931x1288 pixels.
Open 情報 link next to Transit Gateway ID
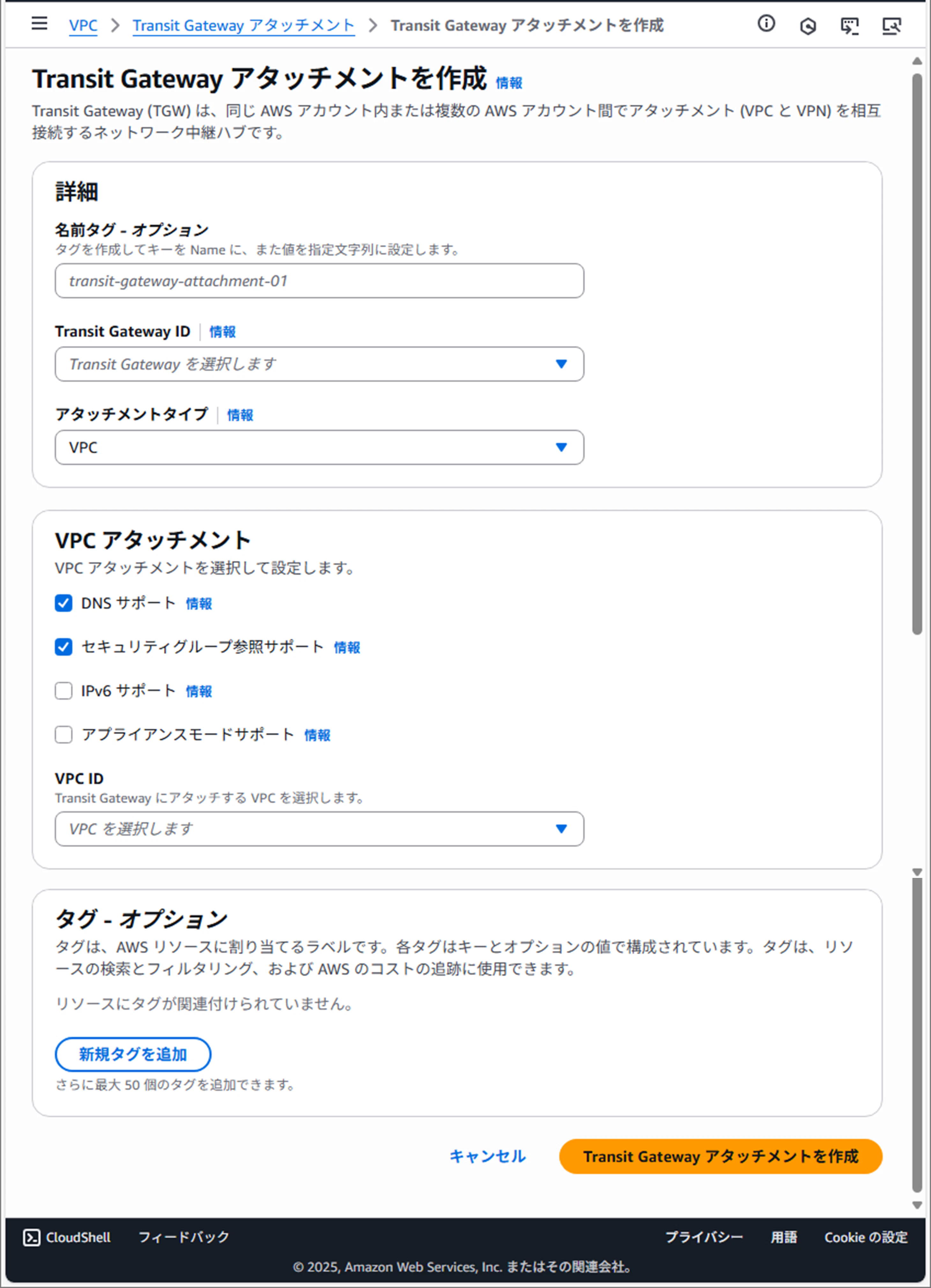(223, 332)
